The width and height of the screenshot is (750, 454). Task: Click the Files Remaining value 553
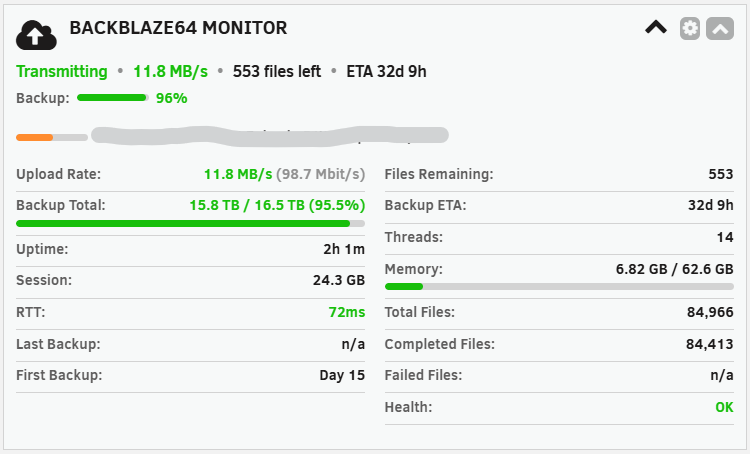721,174
